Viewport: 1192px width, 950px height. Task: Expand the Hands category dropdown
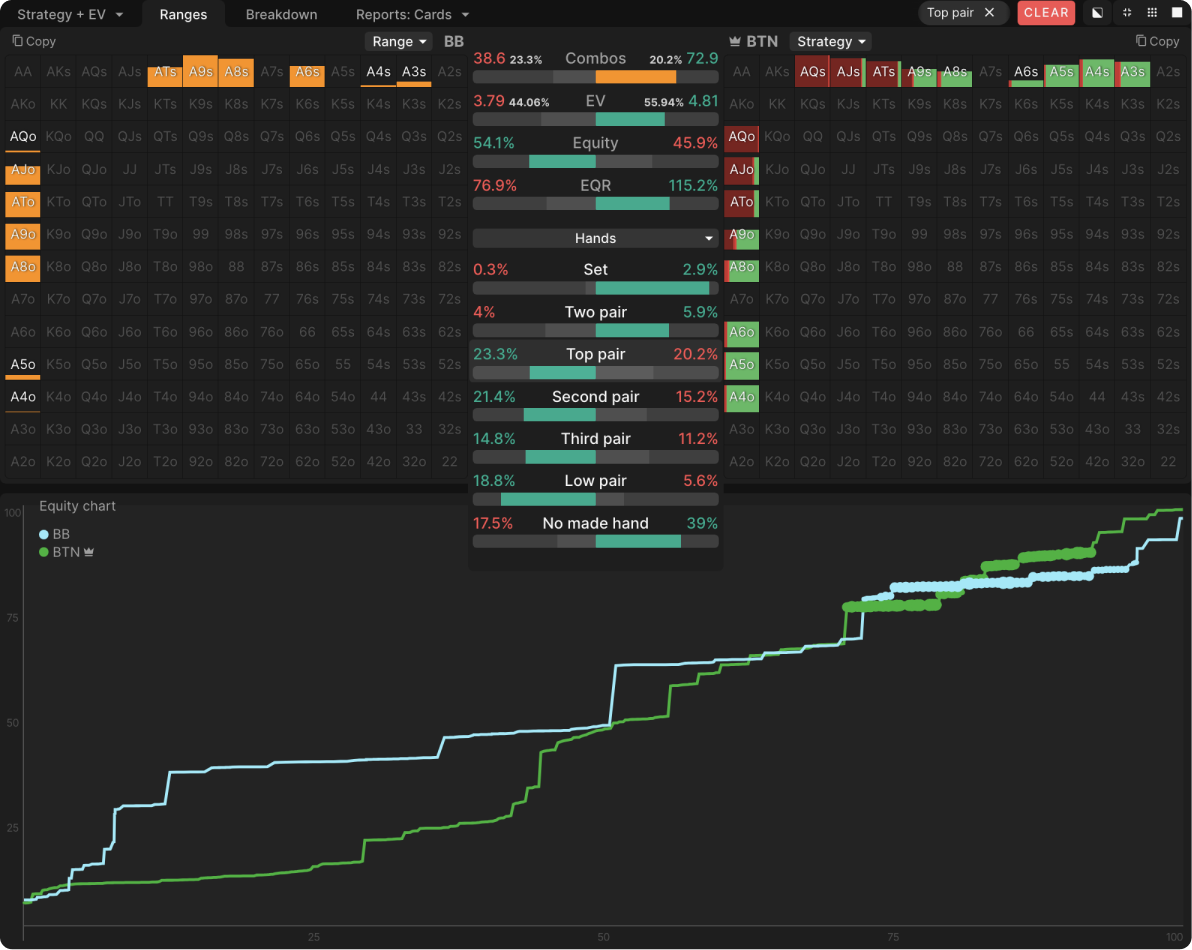595,238
